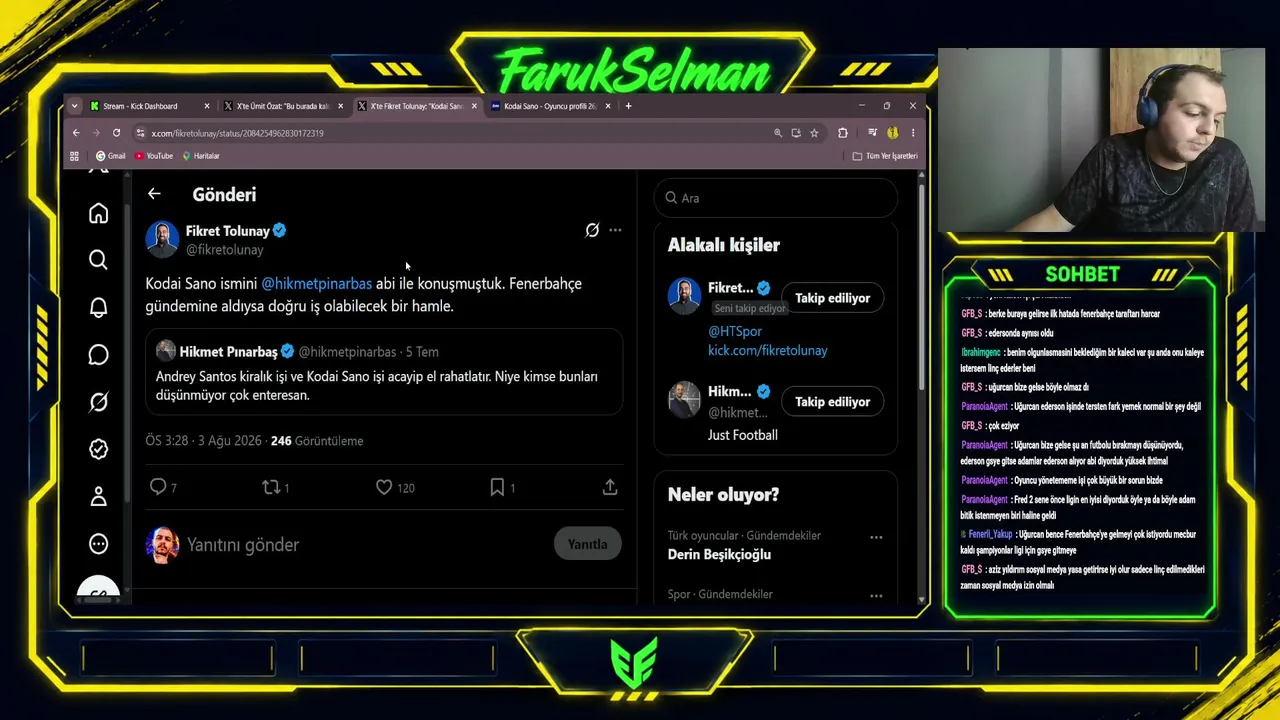Viewport: 1280px width, 720px height.
Task: Open the More circle menu in sidebar
Action: coord(98,544)
